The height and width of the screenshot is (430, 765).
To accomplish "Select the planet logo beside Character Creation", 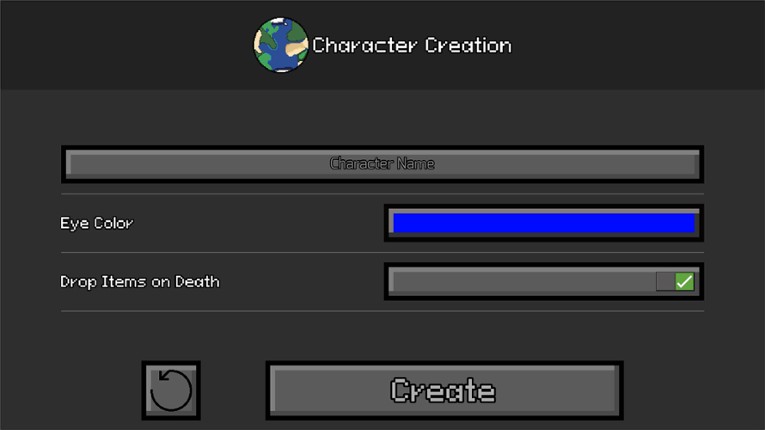I will tap(281, 45).
